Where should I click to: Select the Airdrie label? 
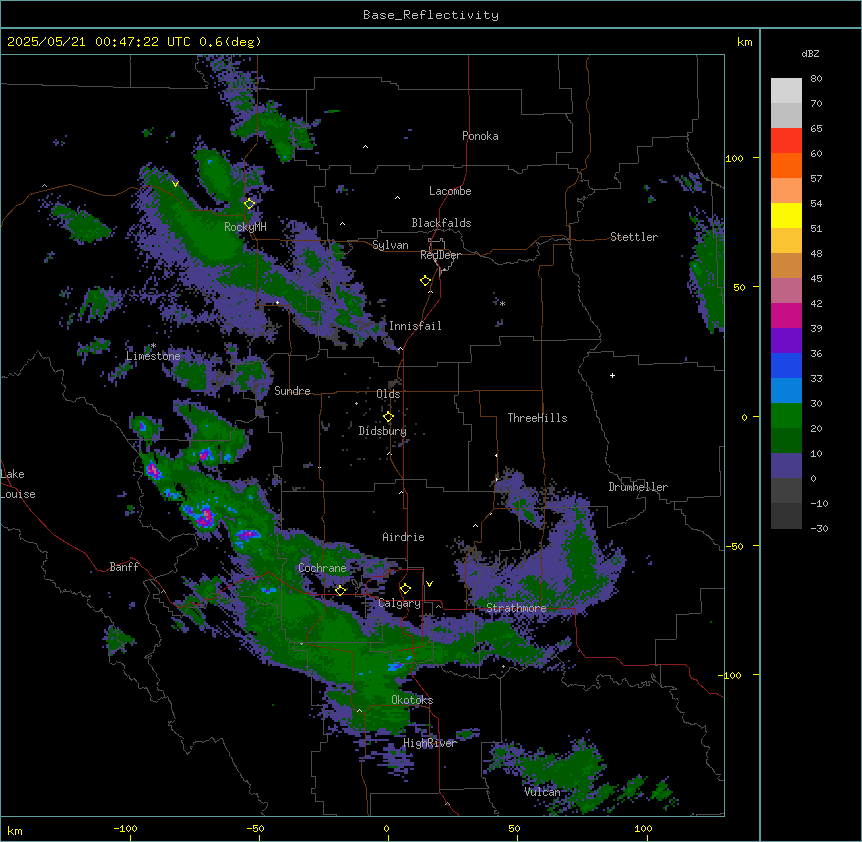(x=403, y=537)
